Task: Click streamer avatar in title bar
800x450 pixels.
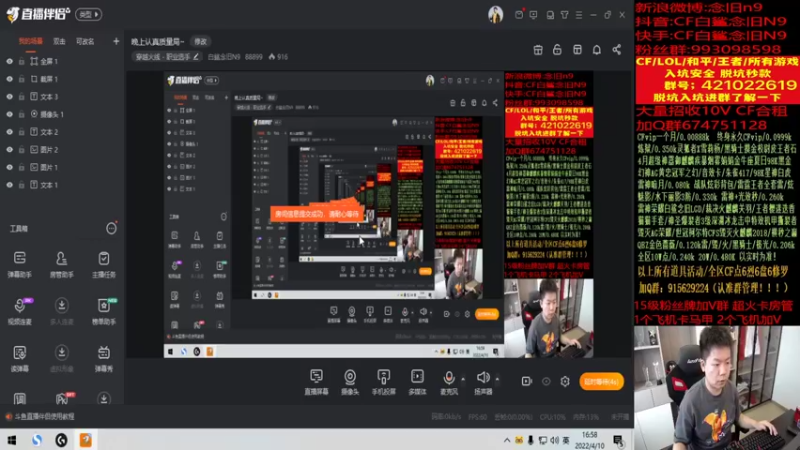Action: pos(495,15)
